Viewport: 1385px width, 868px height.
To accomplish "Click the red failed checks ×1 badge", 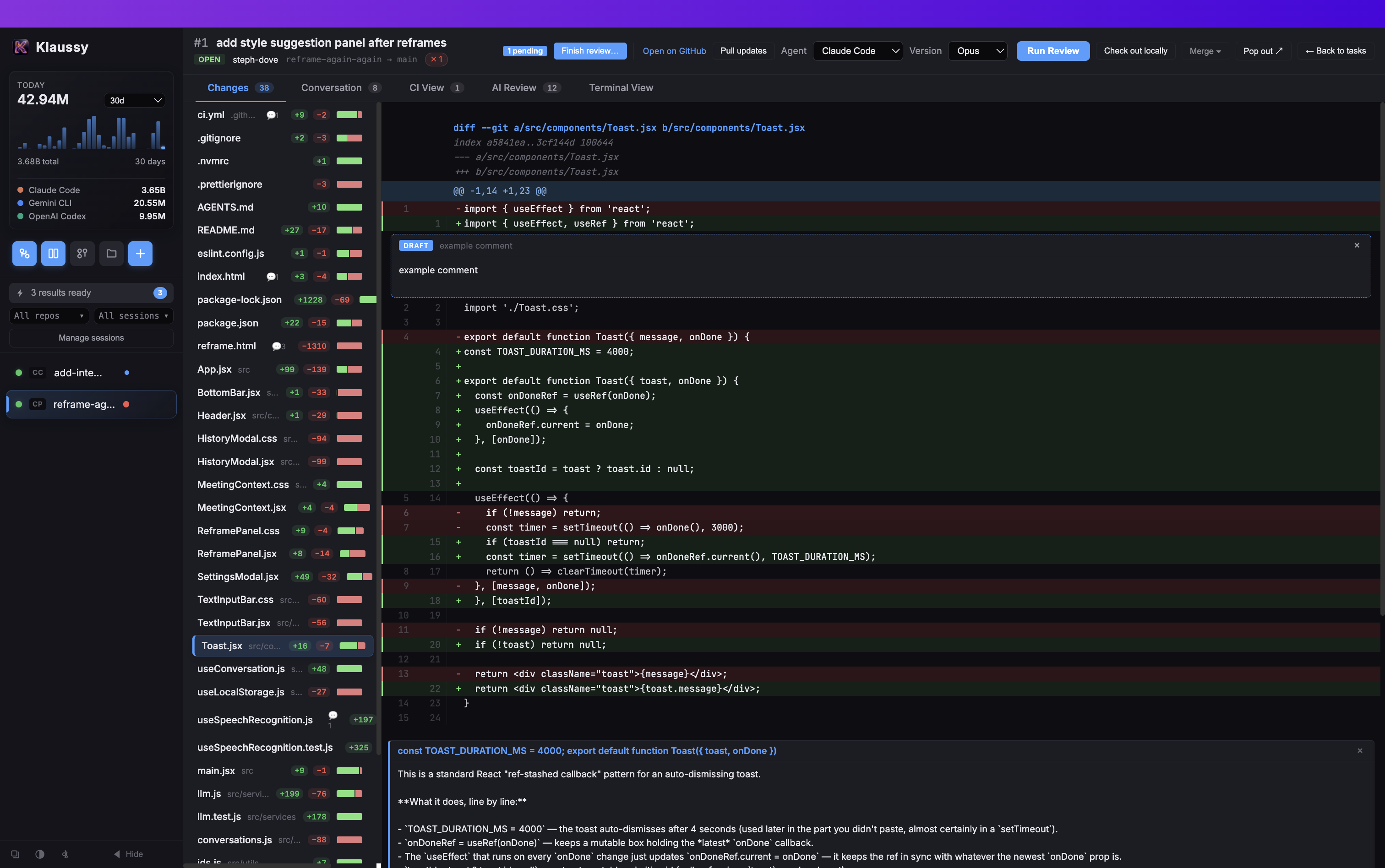I will point(436,59).
